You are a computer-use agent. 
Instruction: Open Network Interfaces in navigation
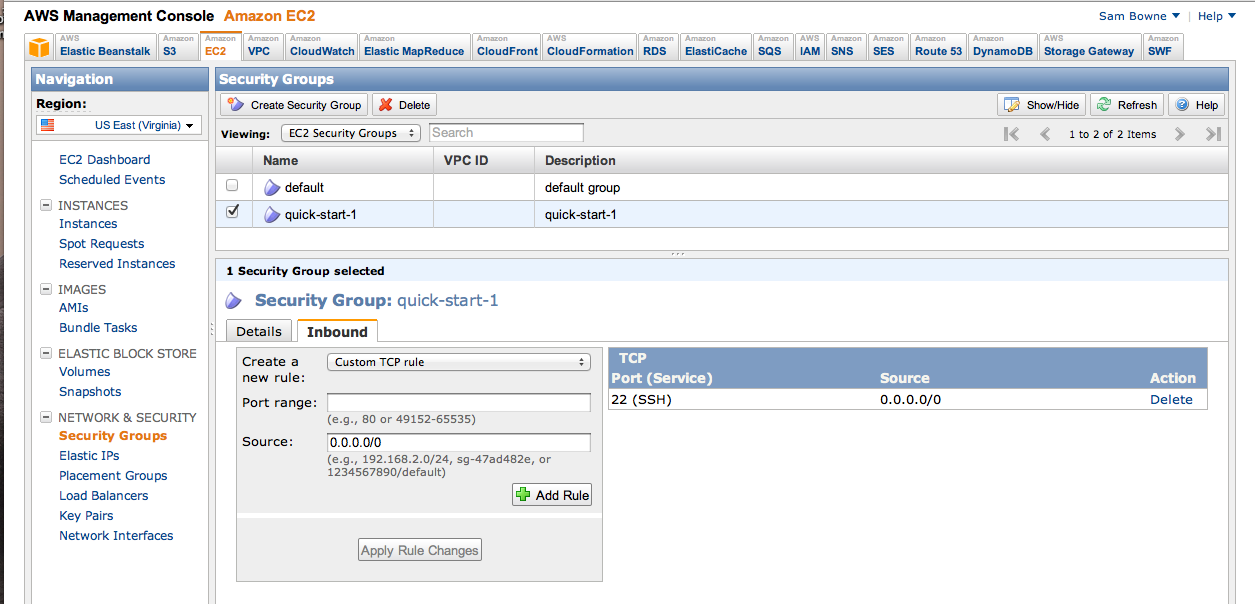(116, 536)
